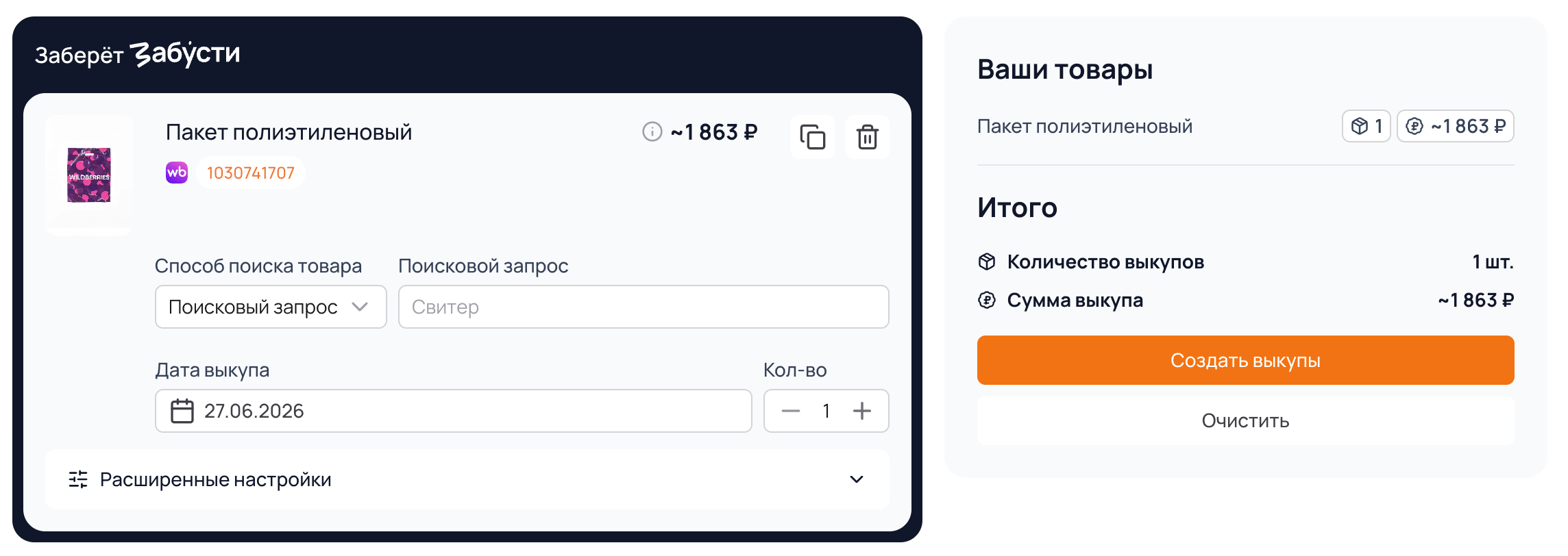Click the article number 1030741707
This screenshot has width=1568, height=556.
coord(251,173)
